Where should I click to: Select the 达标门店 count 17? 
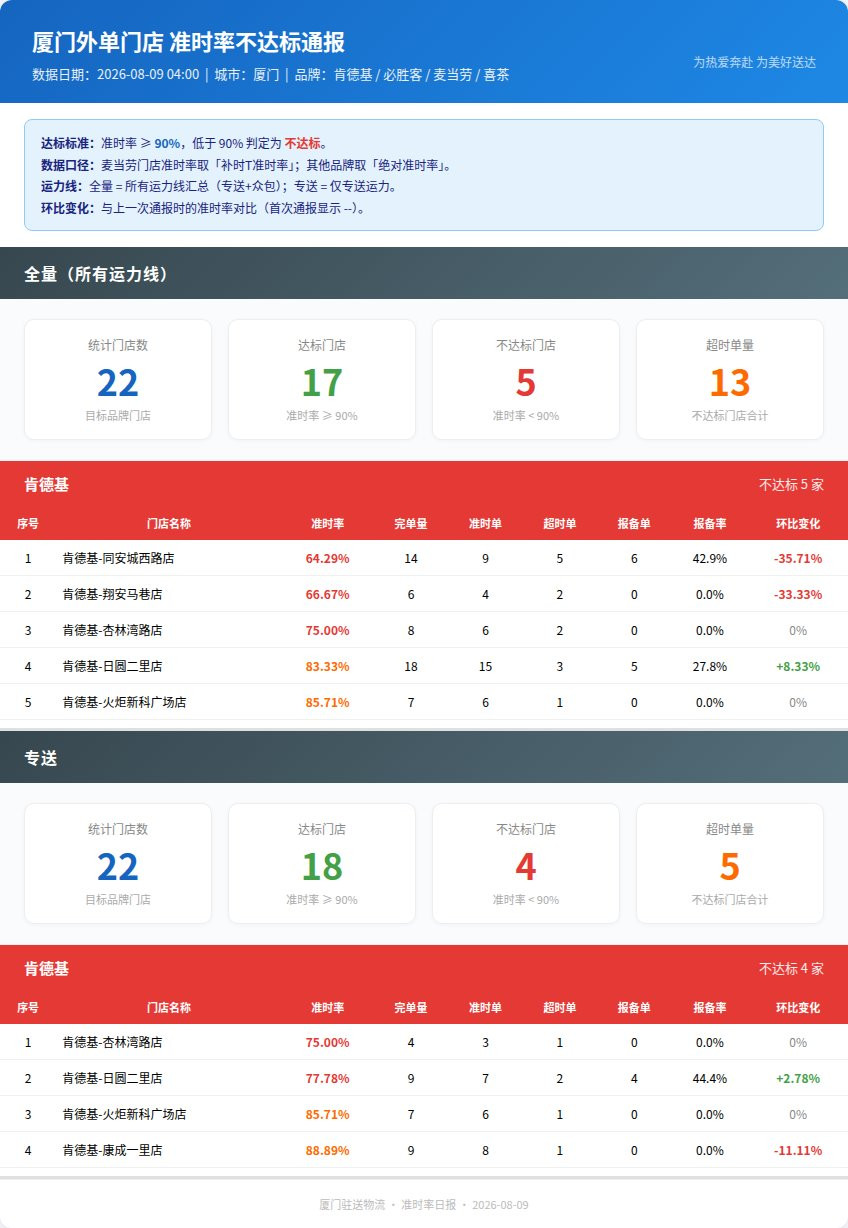coord(322,383)
